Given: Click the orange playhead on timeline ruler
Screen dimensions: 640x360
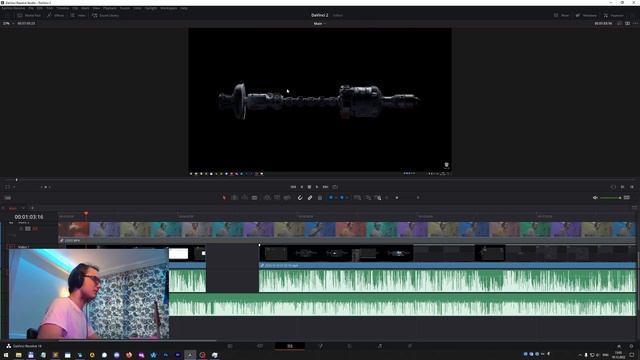Looking at the screenshot, I should click(x=86, y=214).
